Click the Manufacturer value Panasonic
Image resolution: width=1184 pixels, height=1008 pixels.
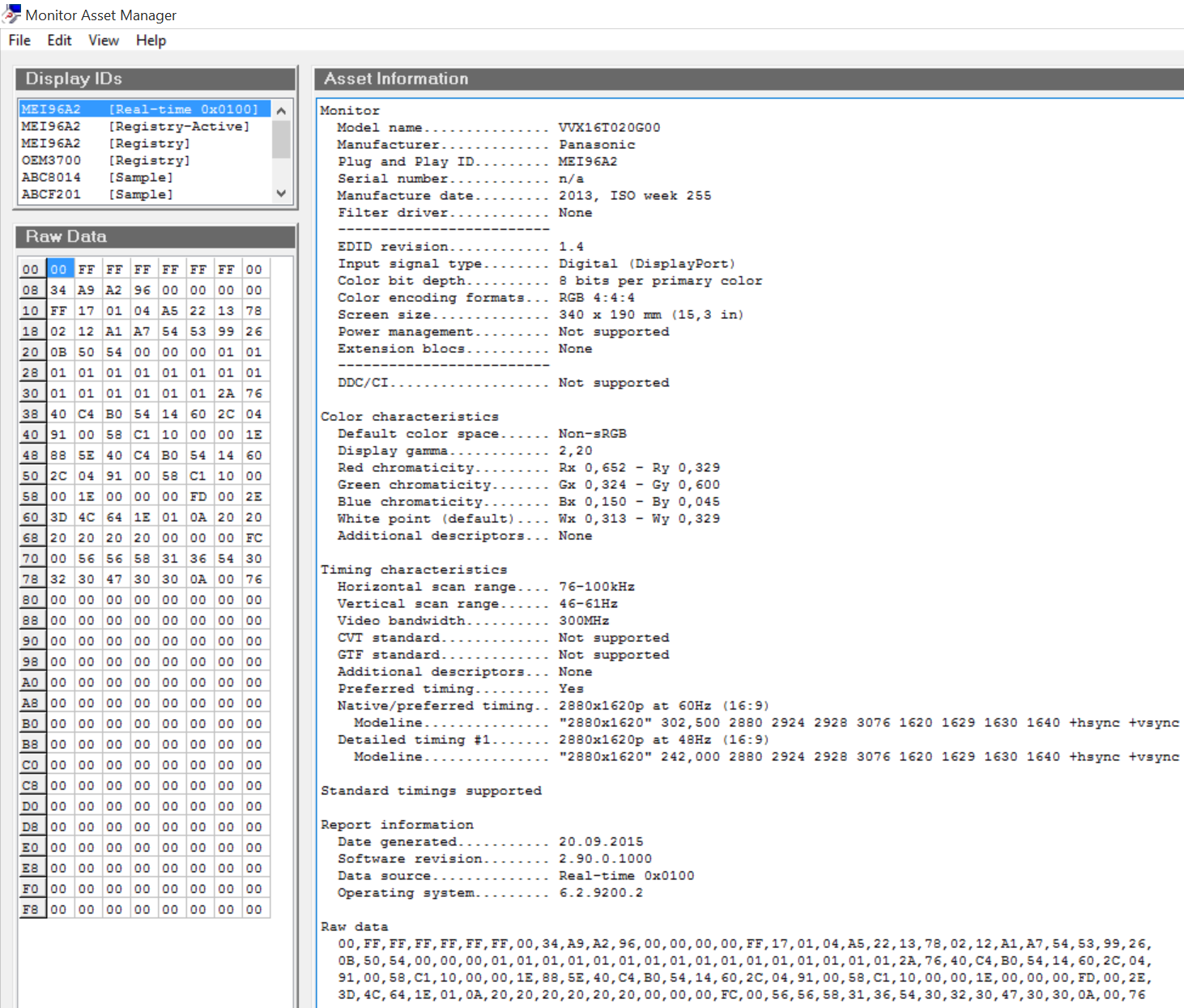point(597,144)
